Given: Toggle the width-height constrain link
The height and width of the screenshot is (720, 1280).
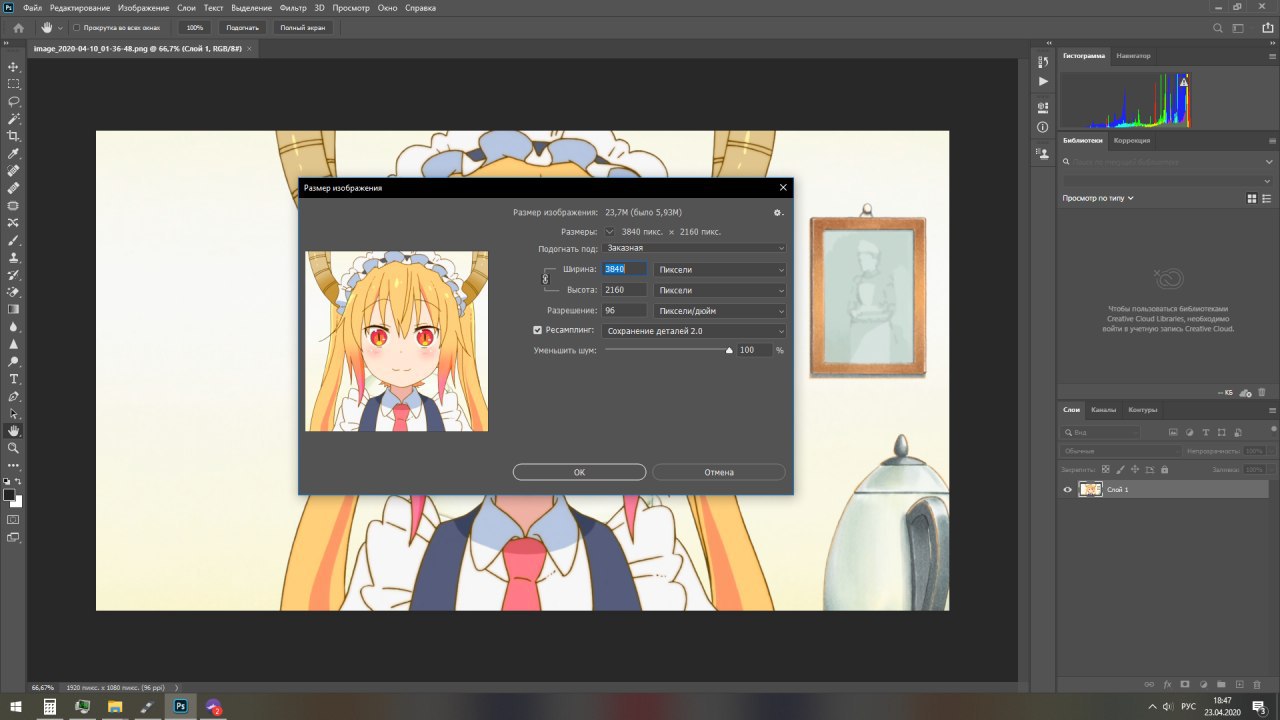Looking at the screenshot, I should tap(545, 279).
